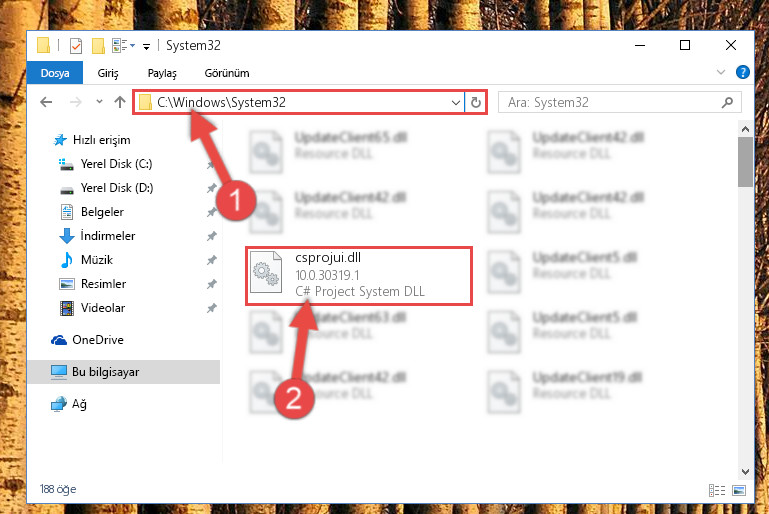This screenshot has width=769, height=514.
Task: Switch to Details view icon in status bar
Action: [717, 490]
